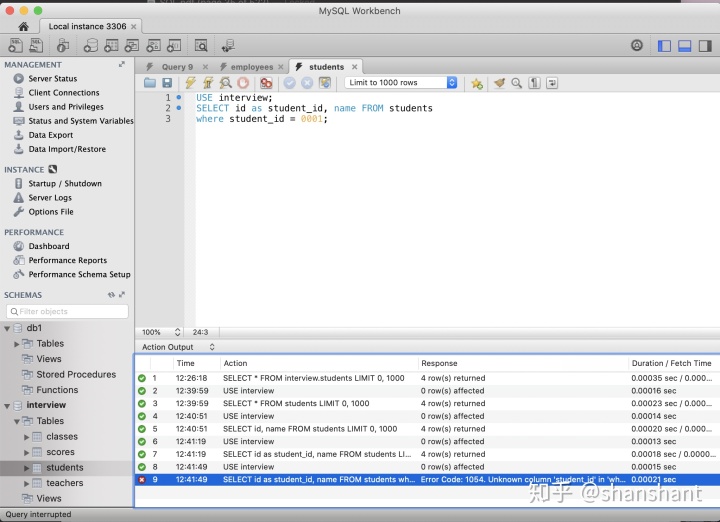Create new view toolbar icon

coord(132,45)
